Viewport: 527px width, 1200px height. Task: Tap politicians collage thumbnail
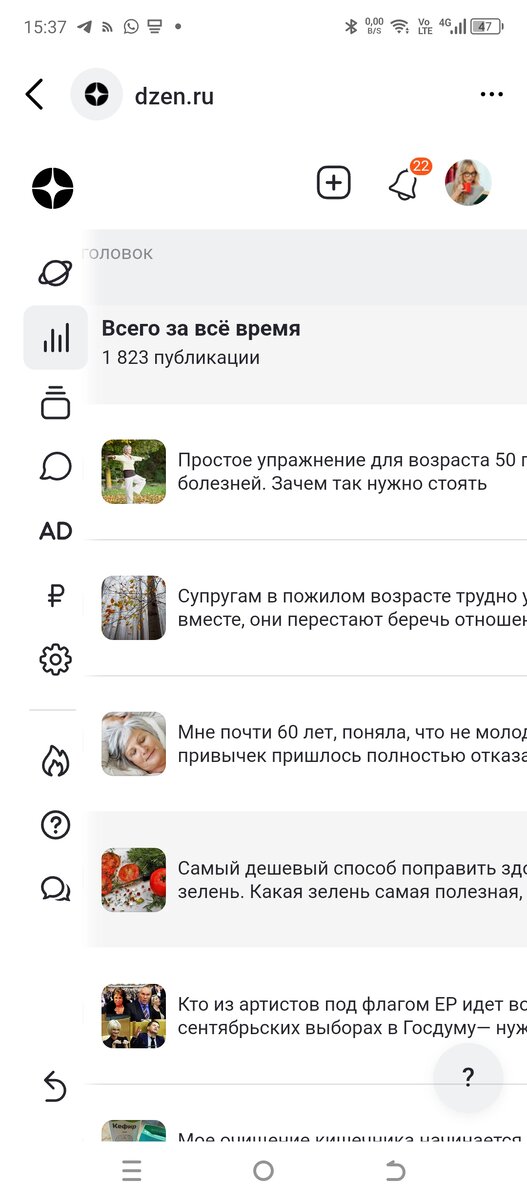click(x=134, y=1016)
